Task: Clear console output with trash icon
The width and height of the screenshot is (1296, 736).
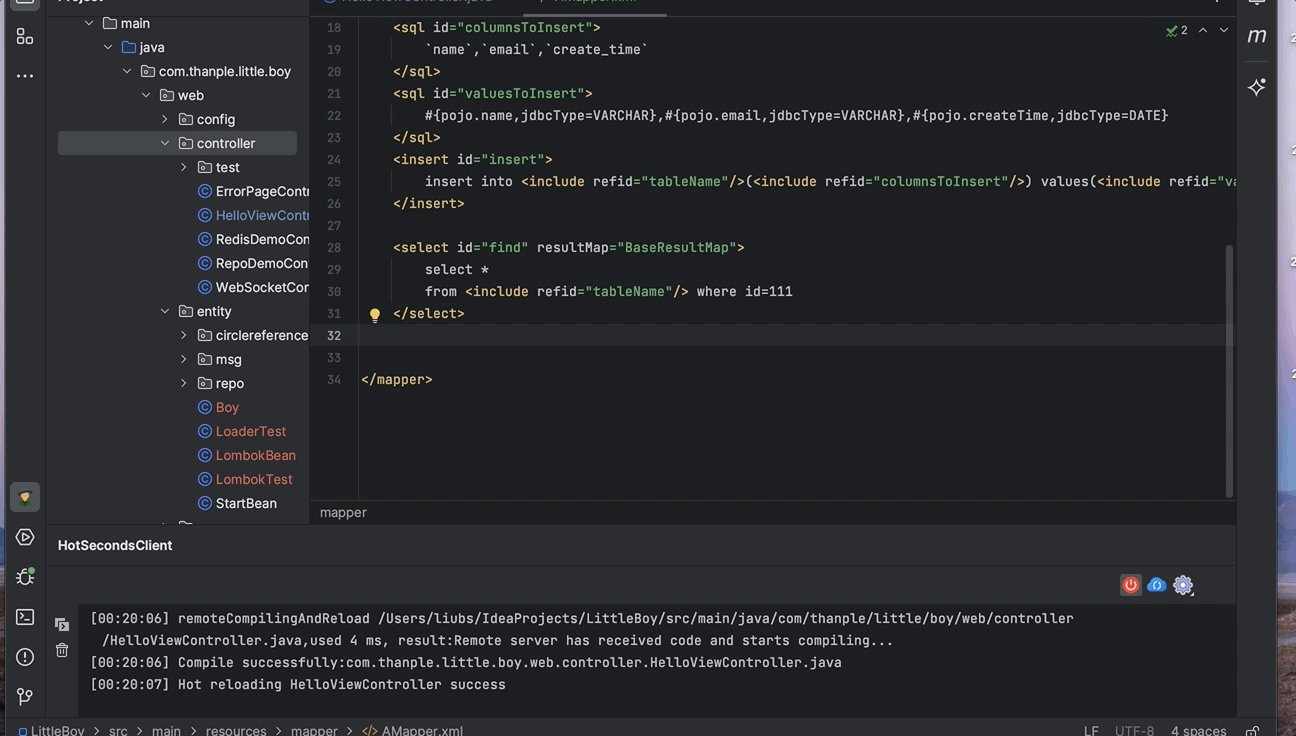Action: 62,650
